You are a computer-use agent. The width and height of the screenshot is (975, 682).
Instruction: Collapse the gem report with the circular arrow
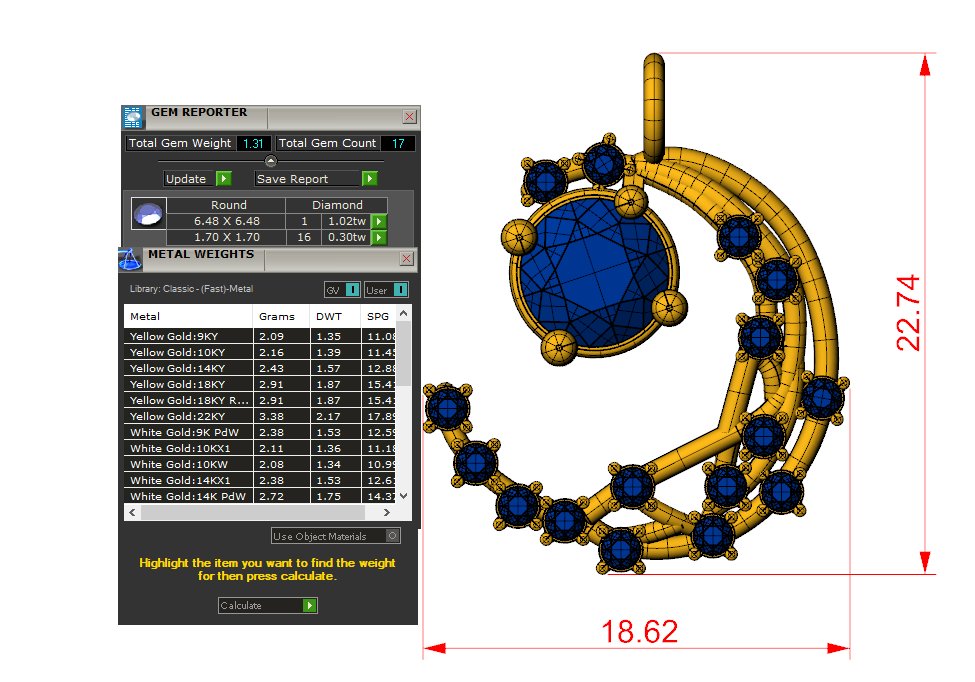pyautogui.click(x=270, y=161)
